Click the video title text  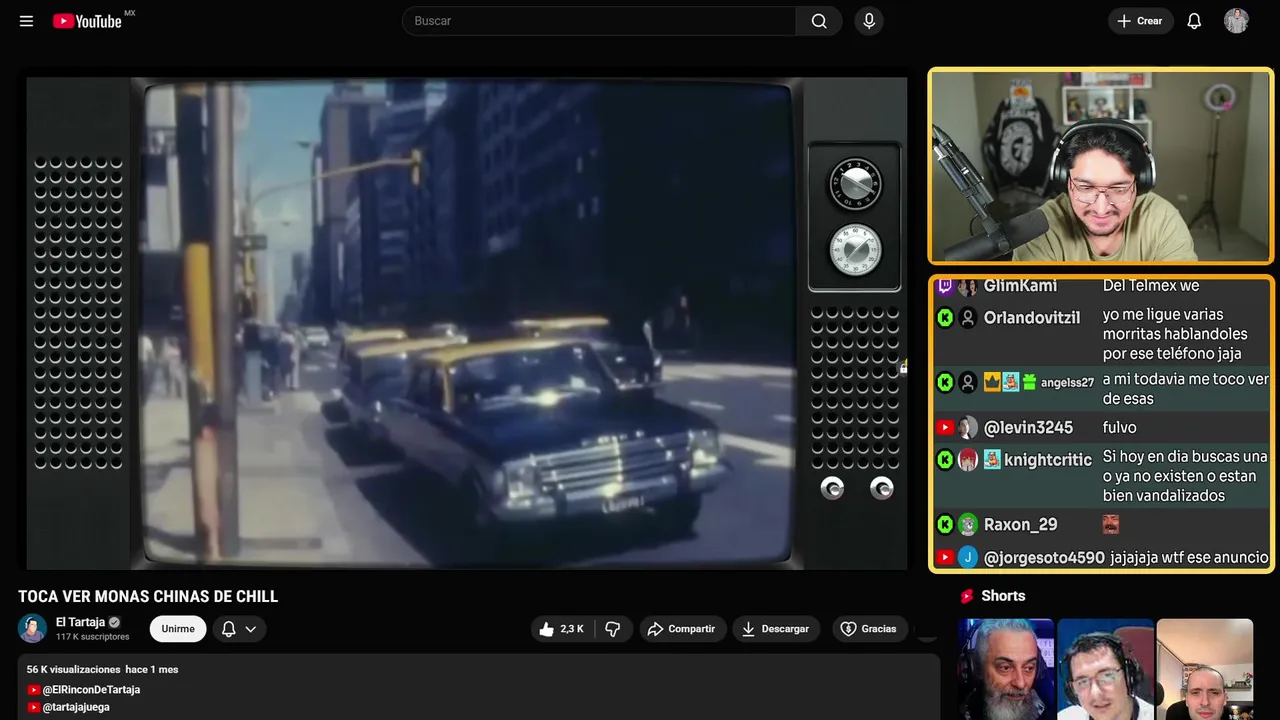tap(148, 597)
